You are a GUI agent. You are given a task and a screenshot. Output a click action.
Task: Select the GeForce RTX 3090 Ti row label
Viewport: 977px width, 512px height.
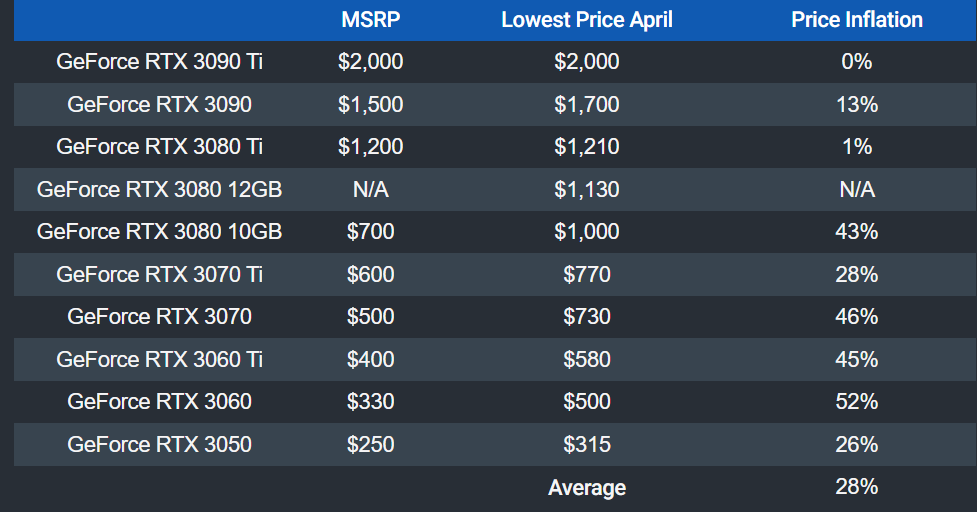coord(160,62)
